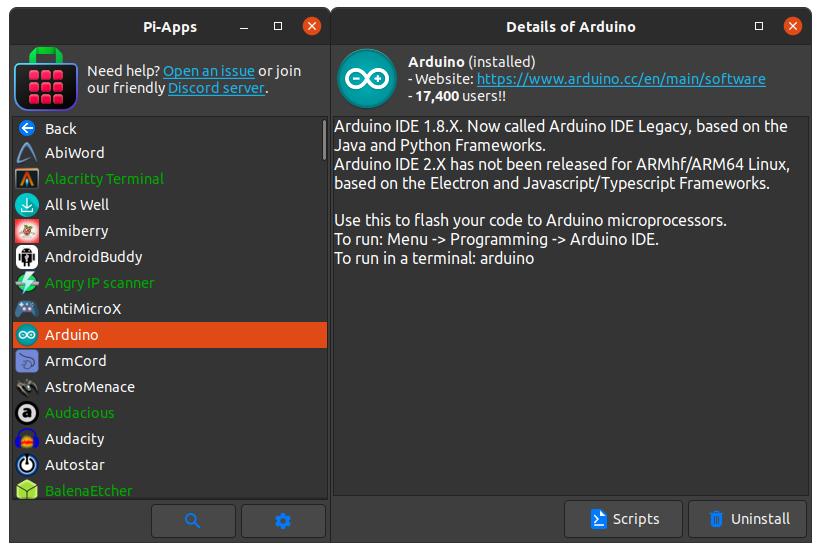This screenshot has width=821, height=552.
Task: Open the search button with magnifier
Action: click(193, 520)
